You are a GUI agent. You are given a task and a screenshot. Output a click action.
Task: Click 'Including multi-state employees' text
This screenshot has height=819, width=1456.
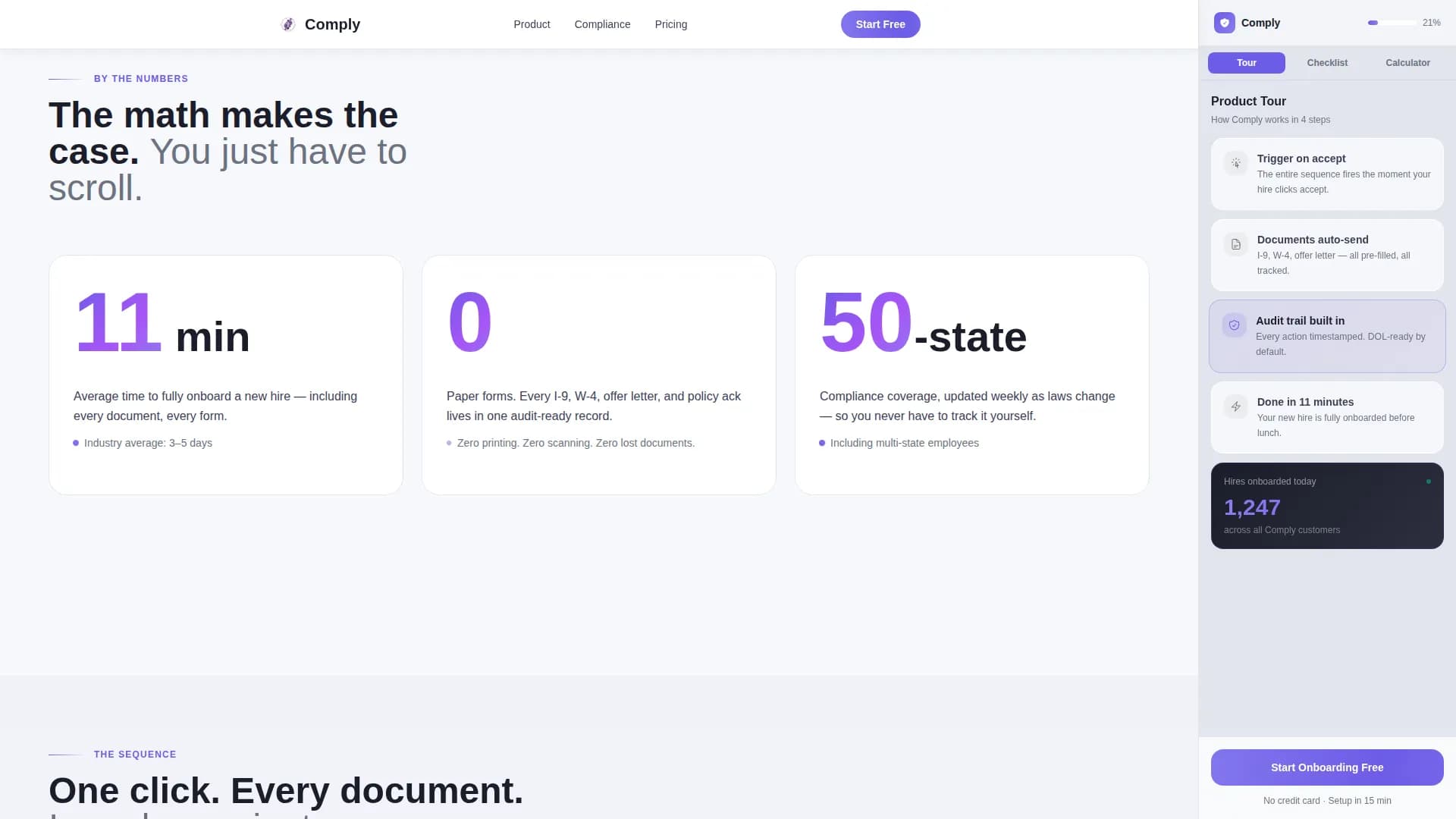tap(905, 443)
